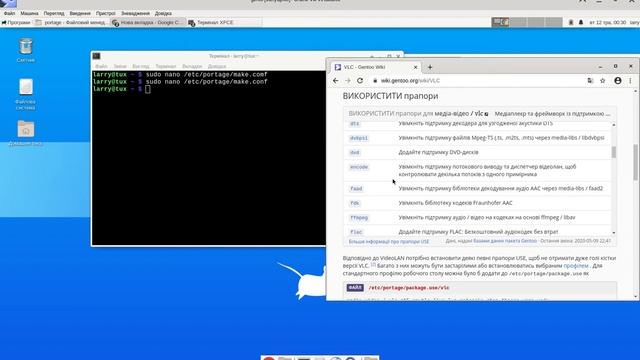Image resolution: width=640 pixels, height=360 pixels.
Task: Open the Програми applications menu
Action: [x=16, y=22]
